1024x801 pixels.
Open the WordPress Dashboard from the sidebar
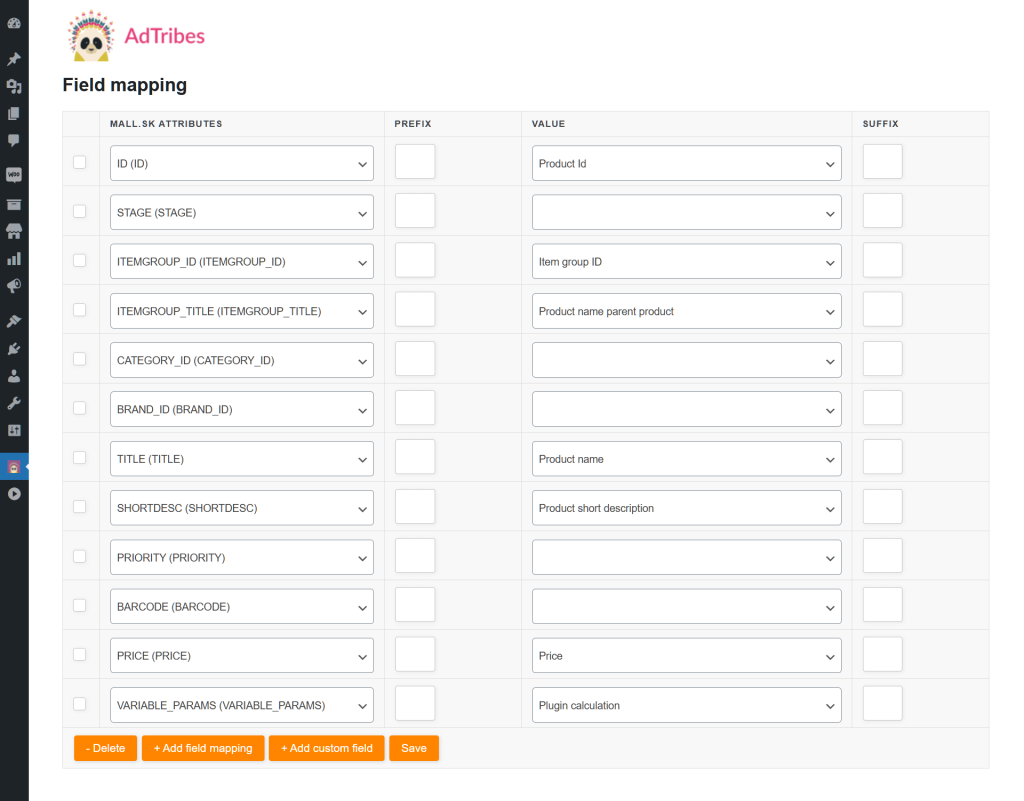[x=14, y=22]
